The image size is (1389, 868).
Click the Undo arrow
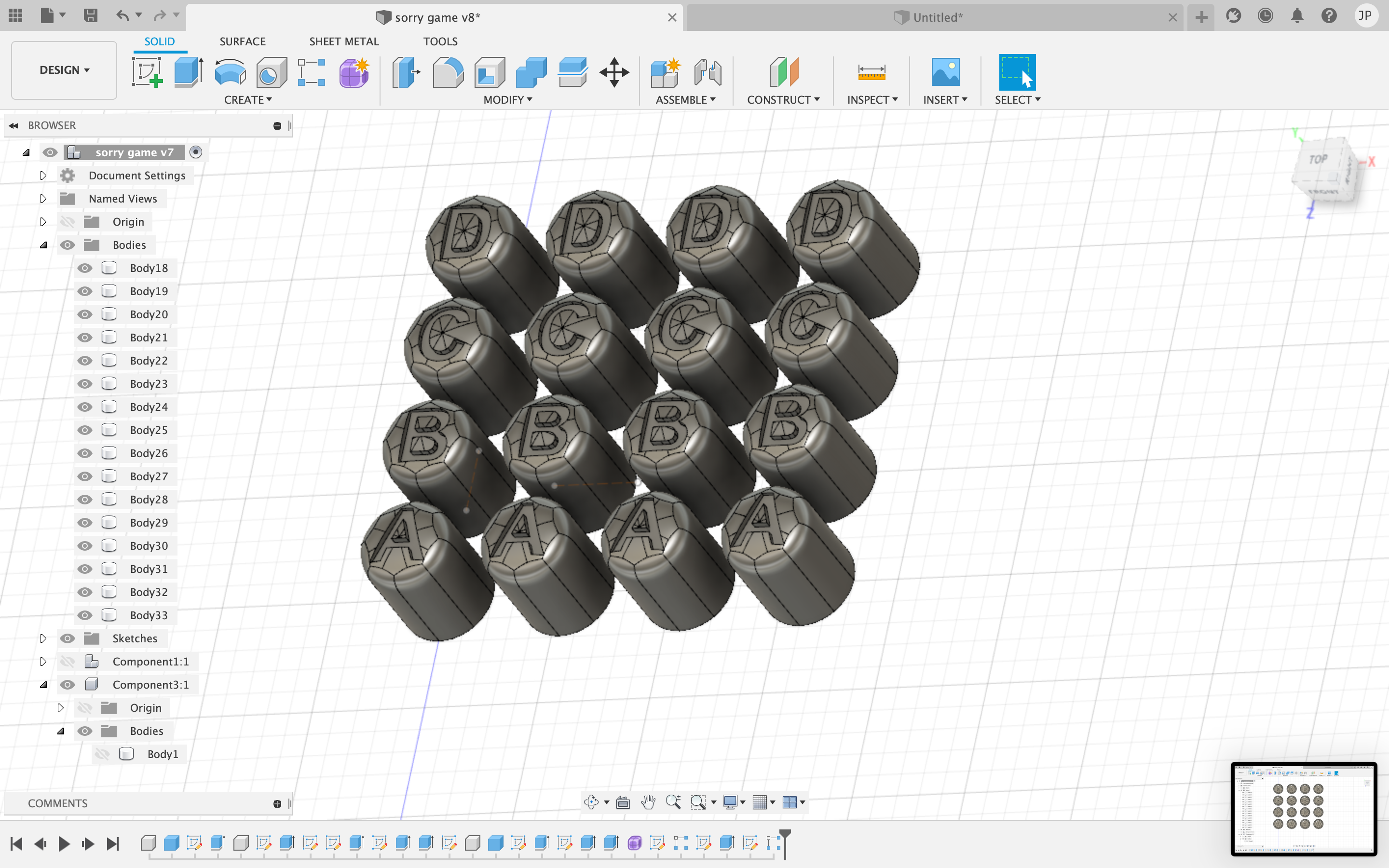point(122,15)
